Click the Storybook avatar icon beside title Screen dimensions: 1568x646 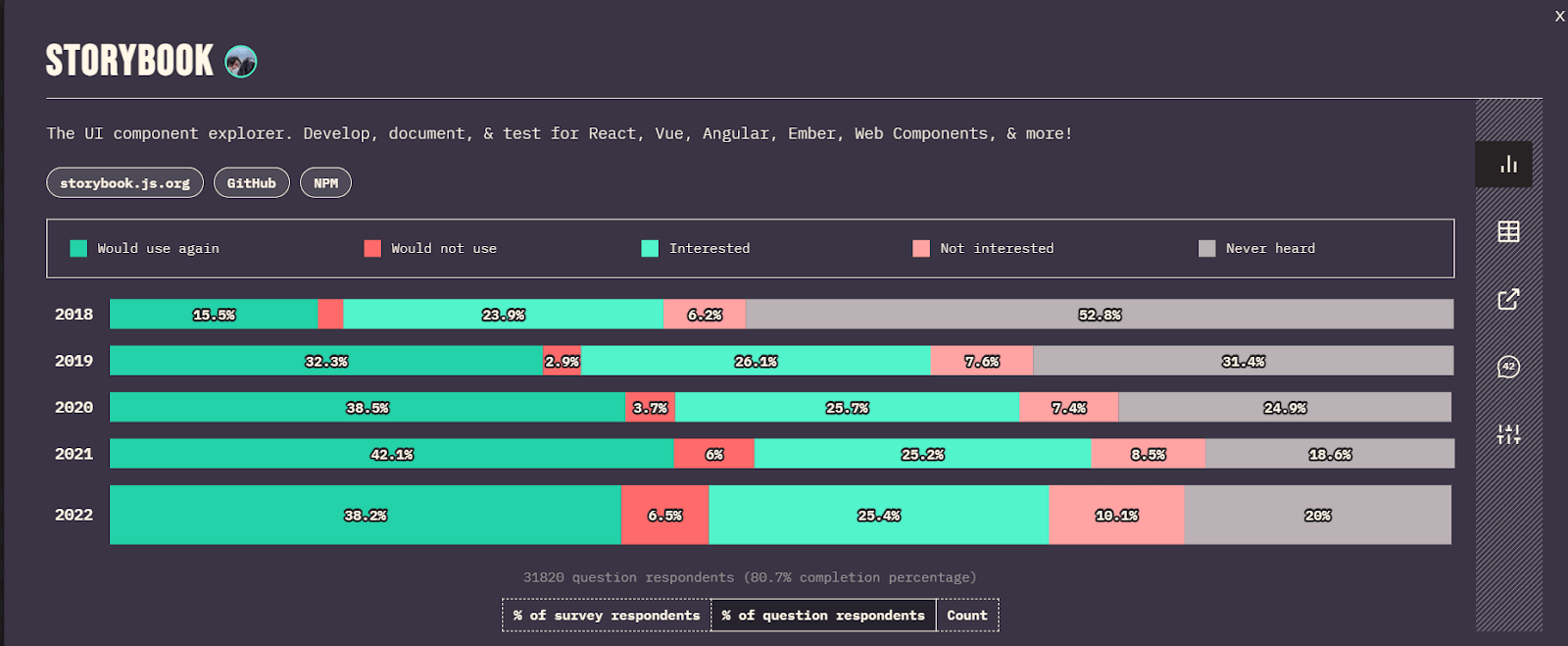tap(241, 62)
